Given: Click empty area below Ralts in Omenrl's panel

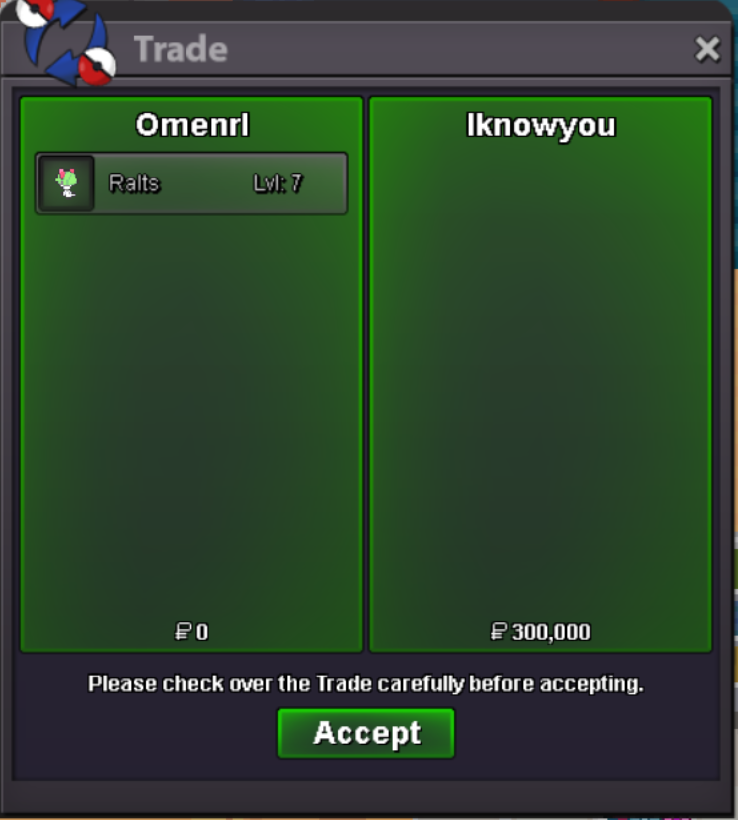Looking at the screenshot, I should coord(191,413).
